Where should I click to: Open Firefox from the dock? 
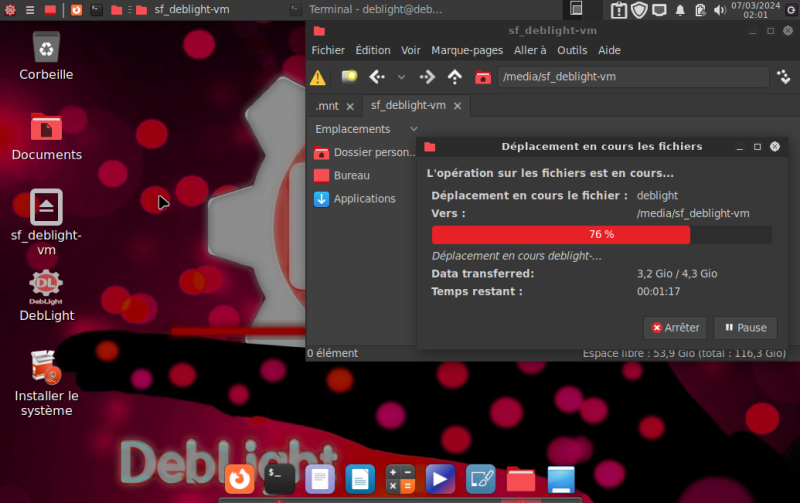click(239, 479)
